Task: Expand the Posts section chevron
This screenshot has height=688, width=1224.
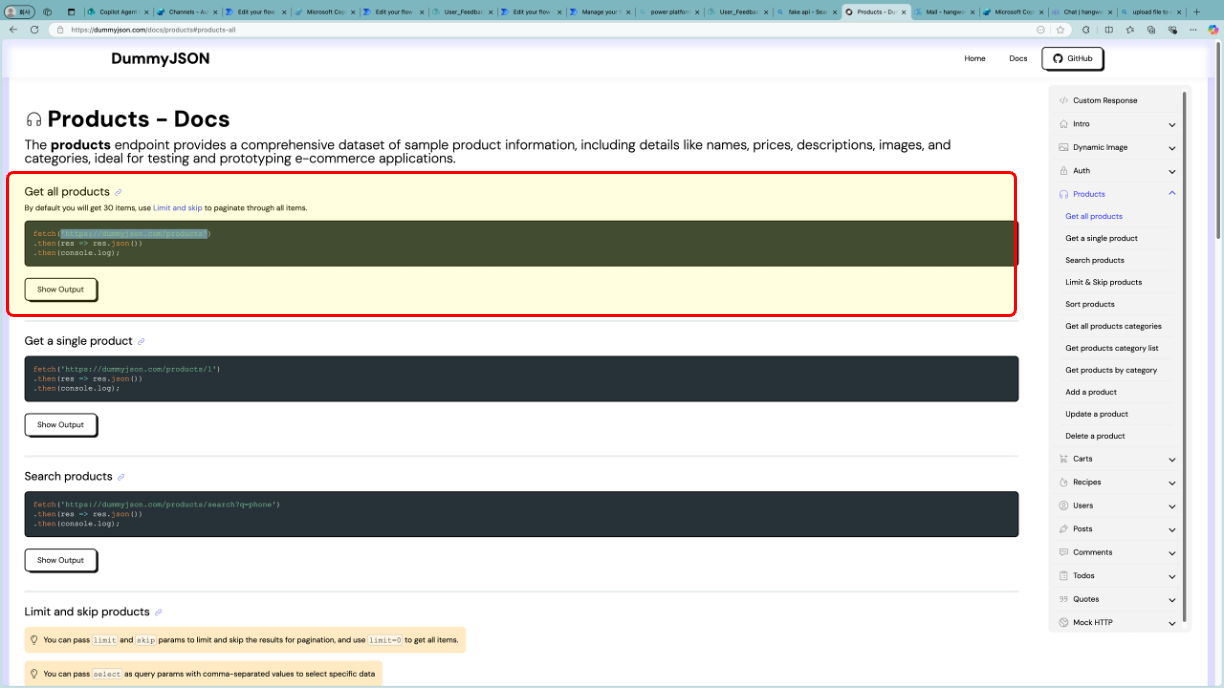Action: [x=1172, y=530]
